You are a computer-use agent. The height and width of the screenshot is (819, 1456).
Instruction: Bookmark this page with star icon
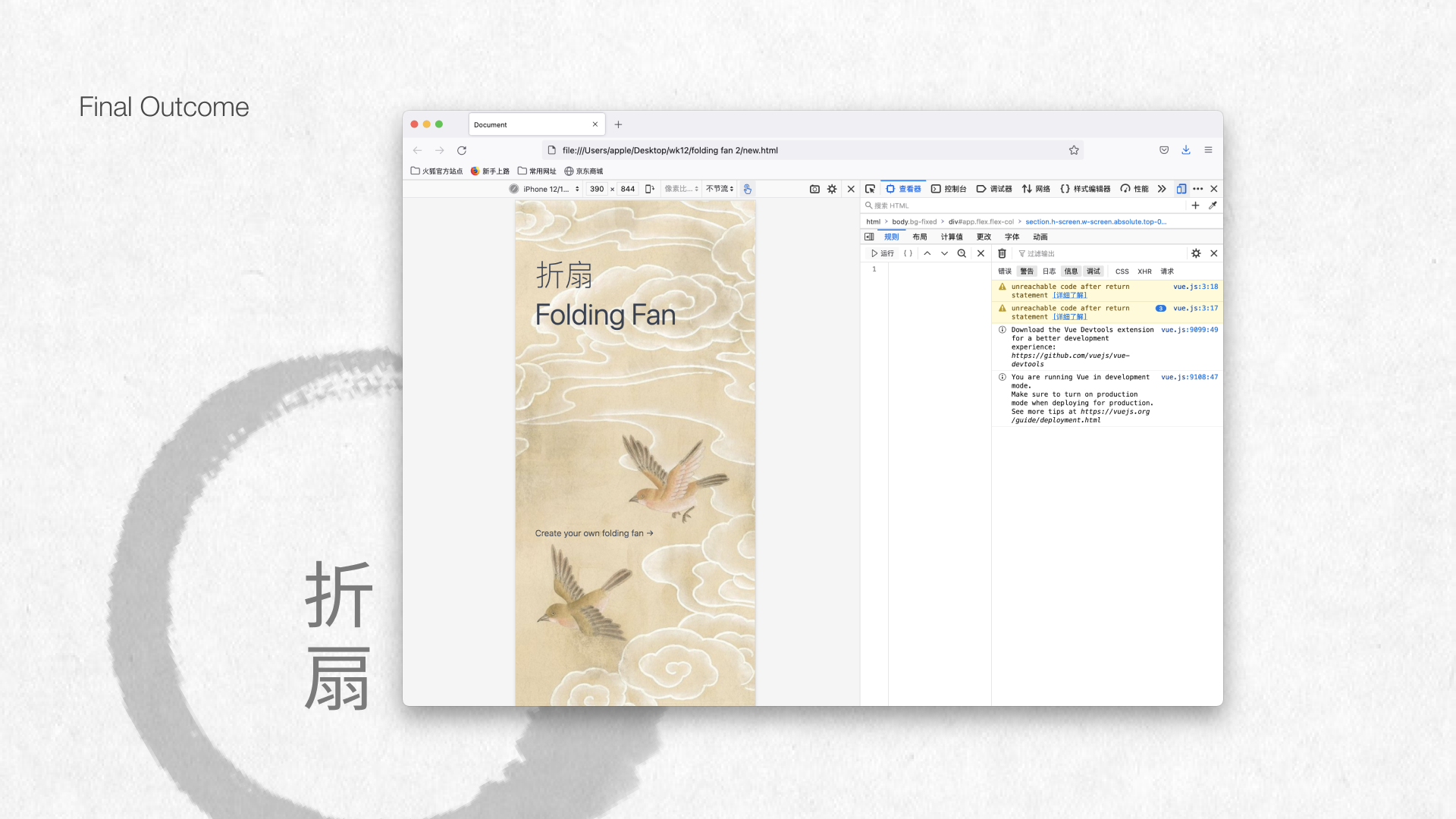1074,150
